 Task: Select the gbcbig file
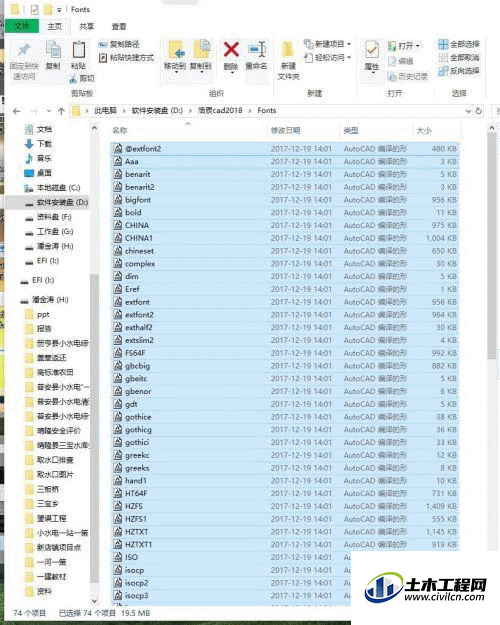tap(285, 366)
